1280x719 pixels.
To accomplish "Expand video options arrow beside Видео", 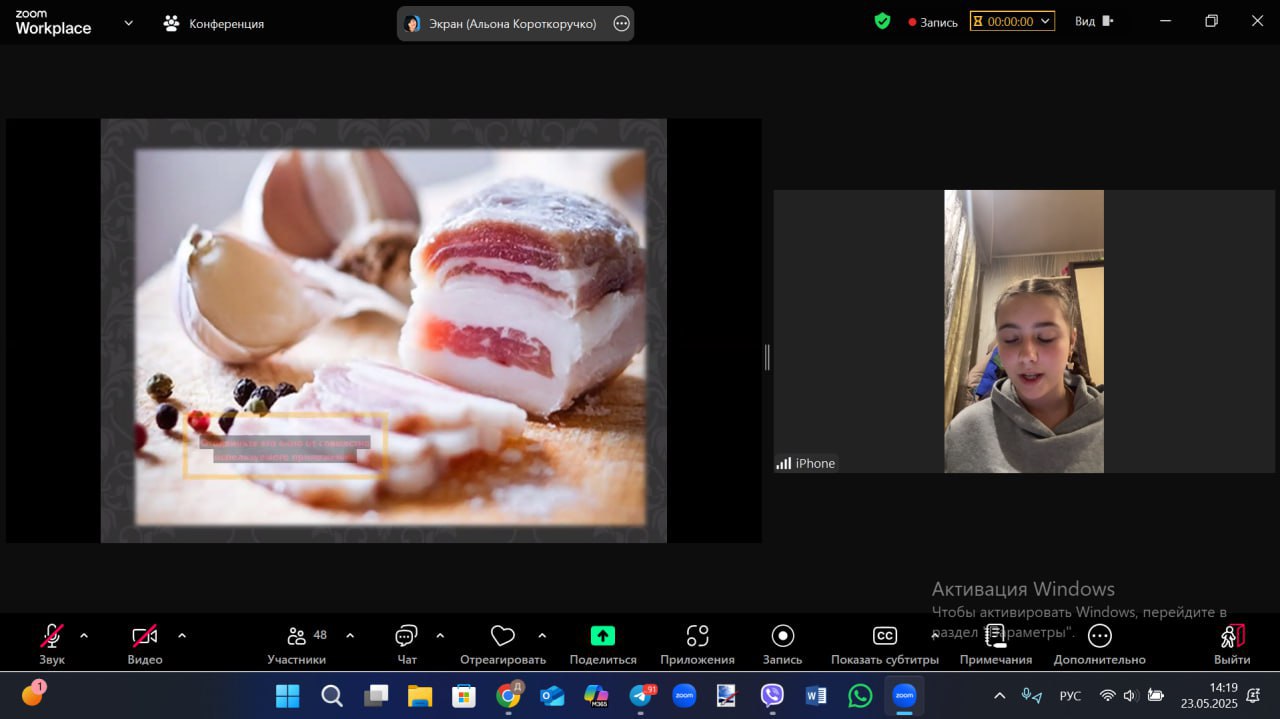I will (x=182, y=635).
